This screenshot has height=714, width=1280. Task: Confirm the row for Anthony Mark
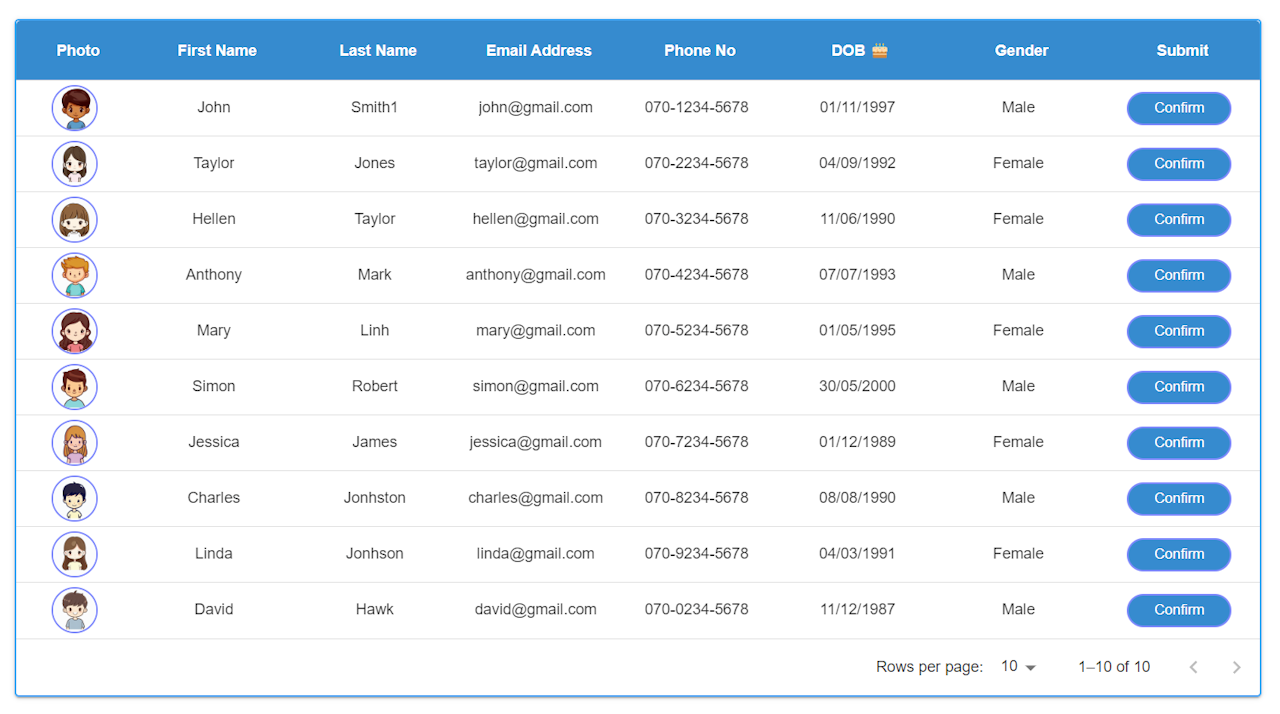(1179, 275)
